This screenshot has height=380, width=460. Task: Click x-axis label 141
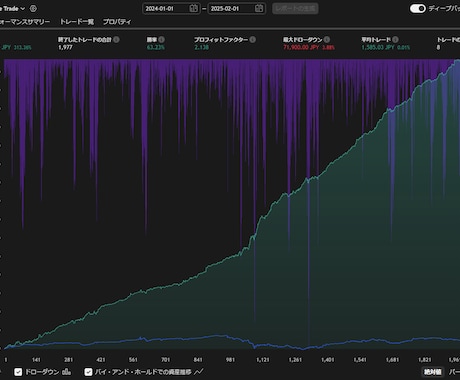[x=36, y=360]
